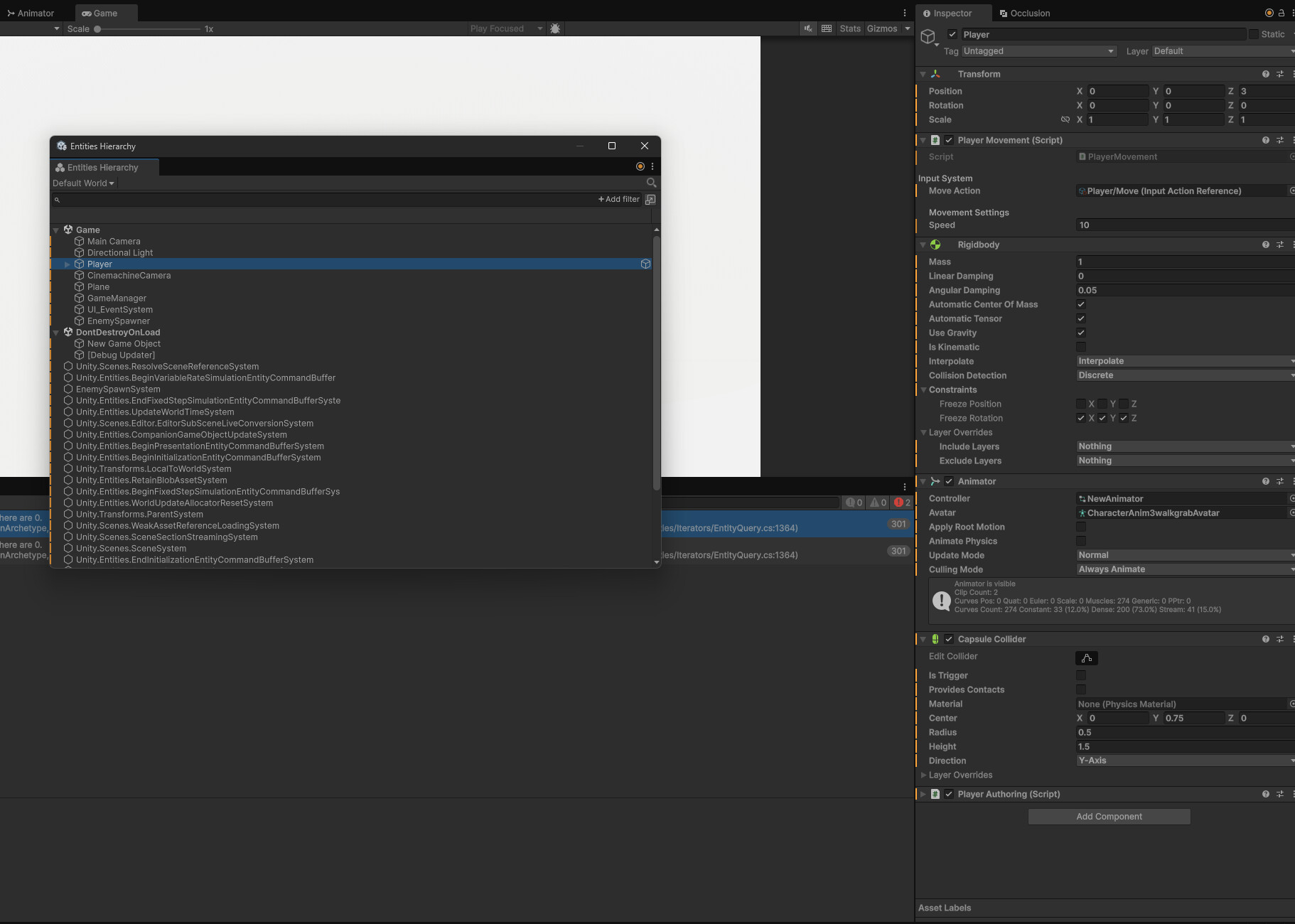Image resolution: width=1295 pixels, height=924 pixels.
Task: Enable Is Kinematic on the Rigidbody
Action: click(x=1081, y=347)
